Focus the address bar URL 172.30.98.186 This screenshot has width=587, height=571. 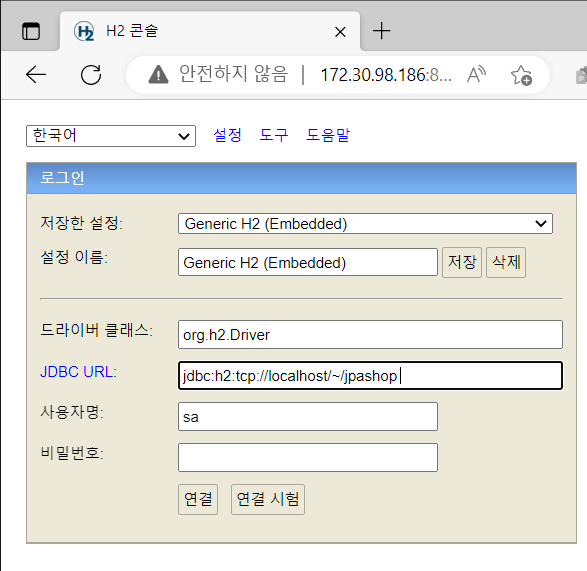pyautogui.click(x=386, y=75)
